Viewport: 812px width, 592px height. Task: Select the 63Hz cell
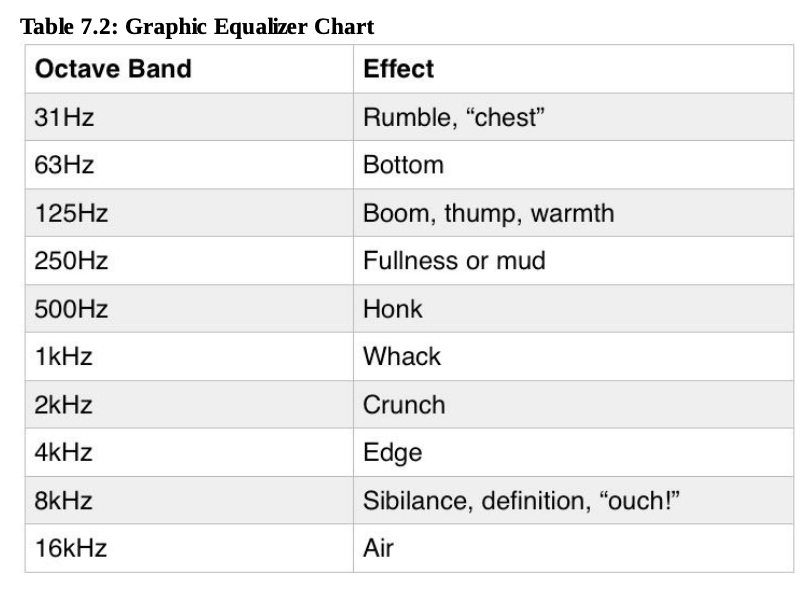(64, 165)
